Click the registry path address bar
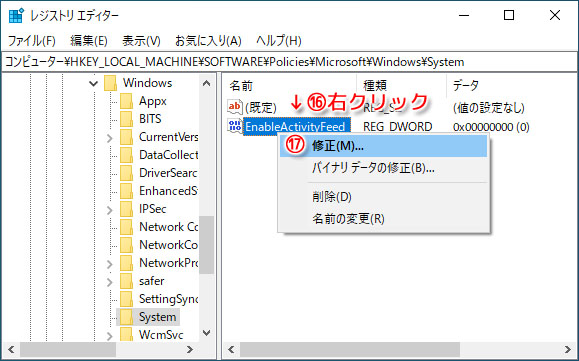579x361 pixels. click(289, 62)
